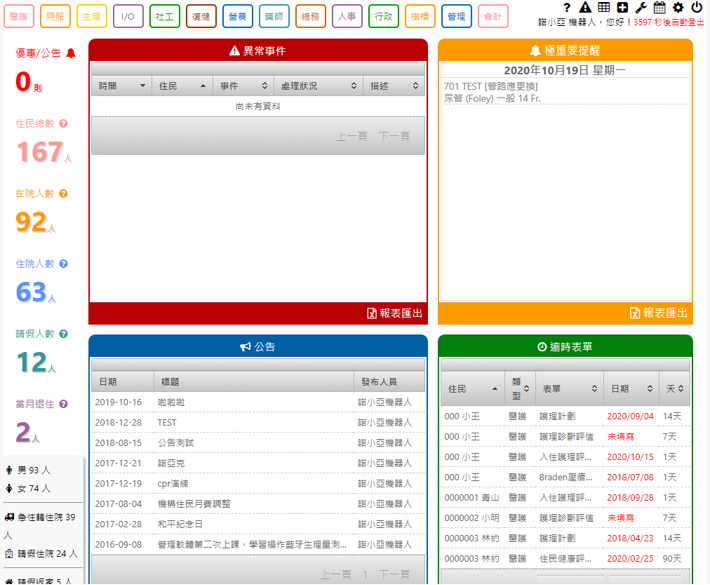The height and width of the screenshot is (585, 710).
Task: Open the 復健 module tab
Action: click(201, 16)
